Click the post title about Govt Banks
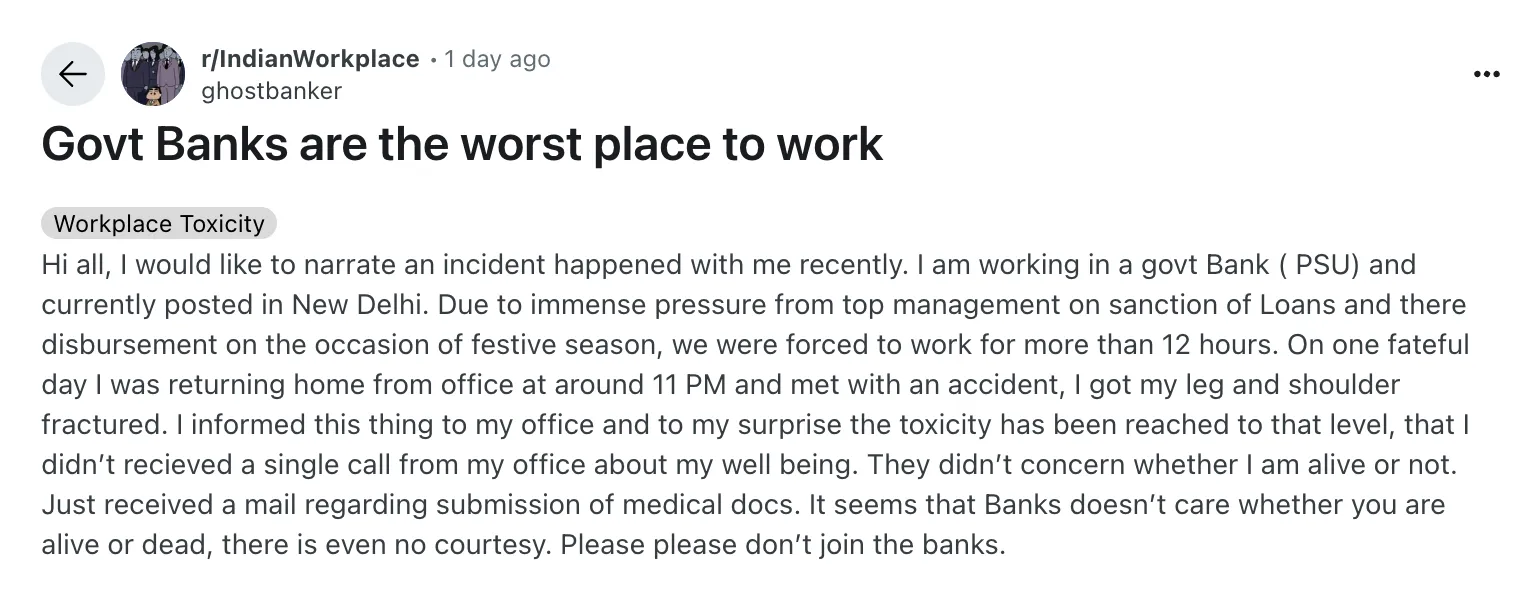This screenshot has width=1526, height=604. click(x=462, y=144)
